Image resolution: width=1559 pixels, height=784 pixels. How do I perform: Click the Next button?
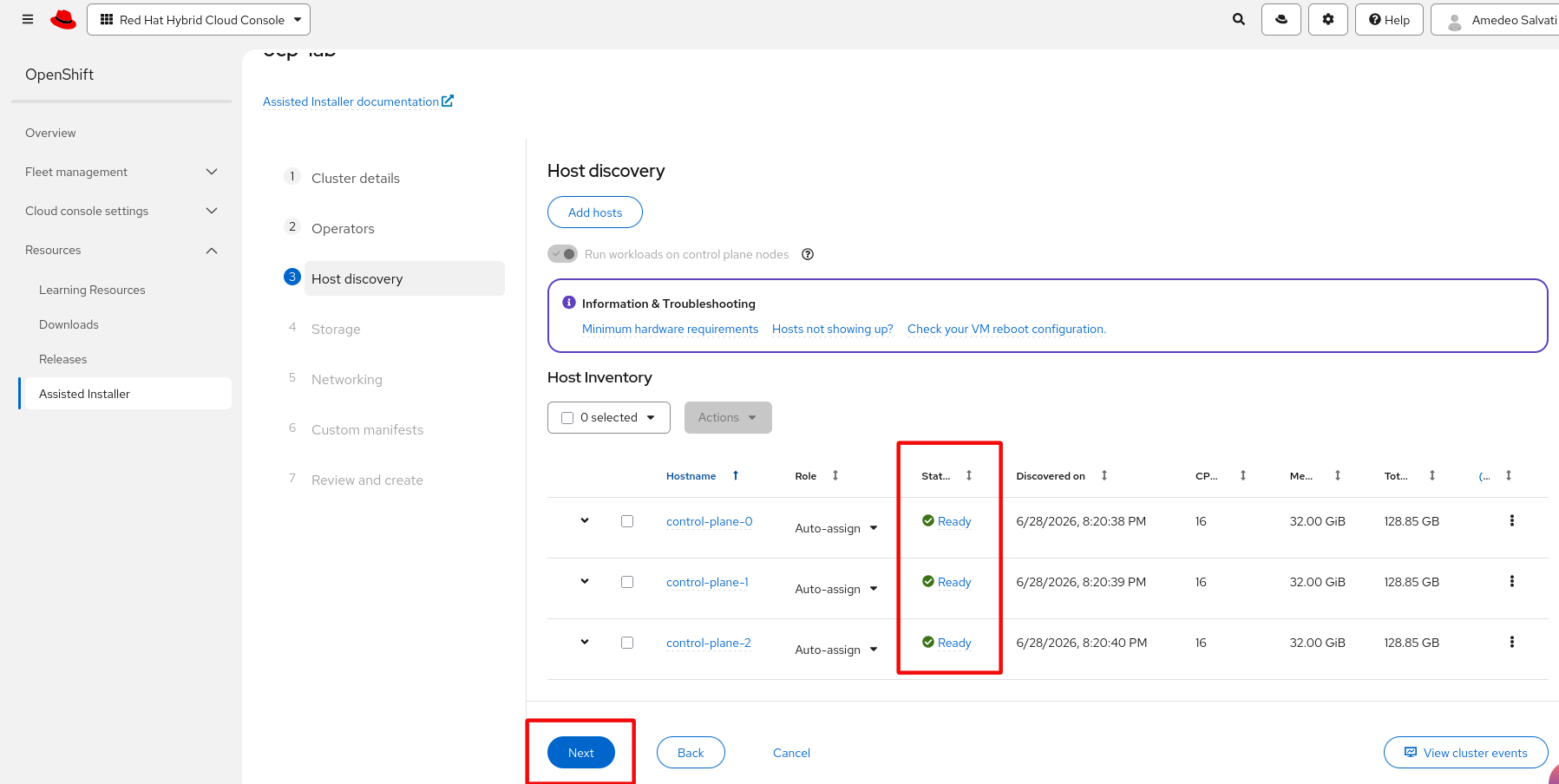581,753
